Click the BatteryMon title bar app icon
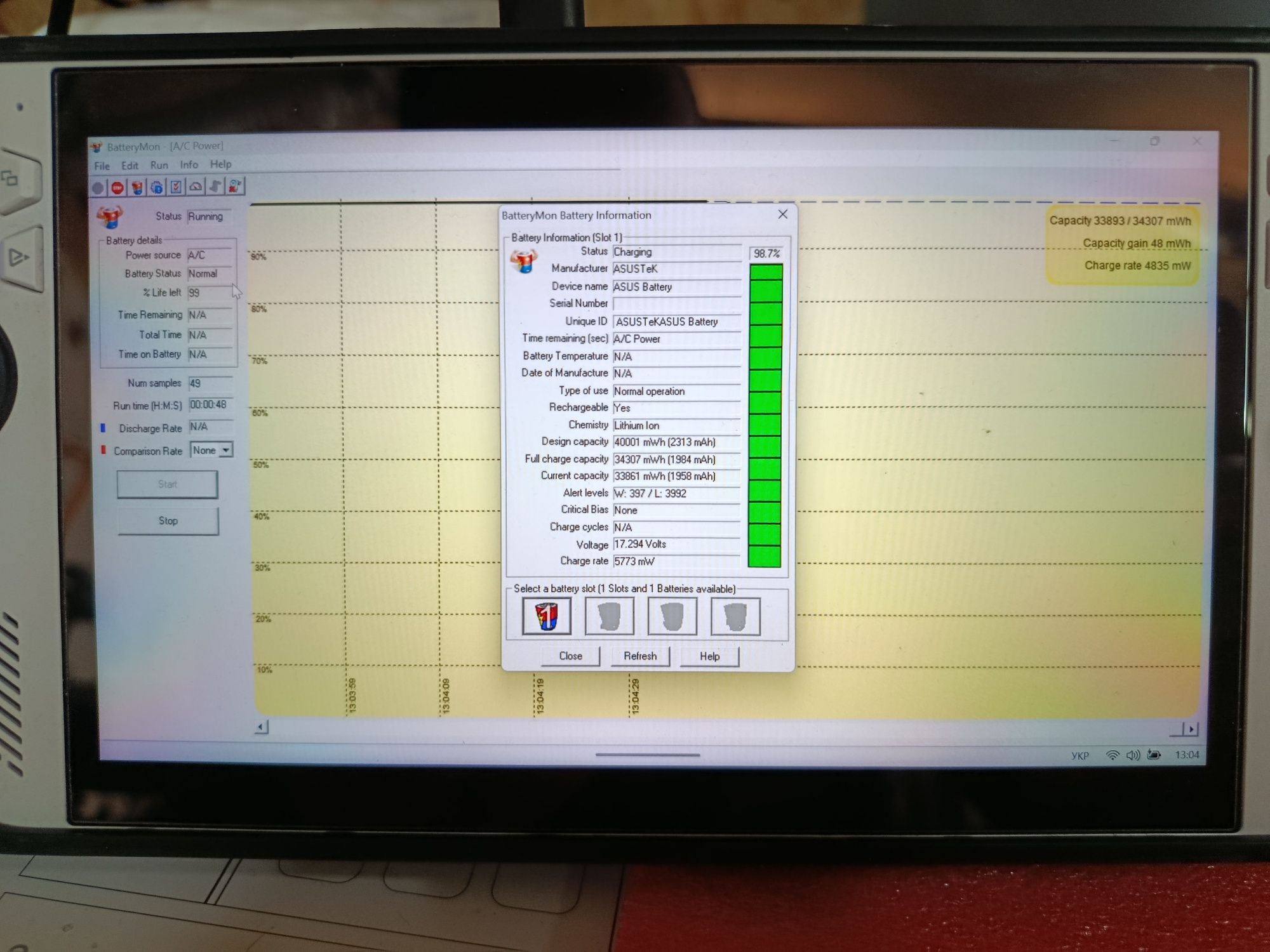Screen dimensions: 1270x952 point(97,147)
